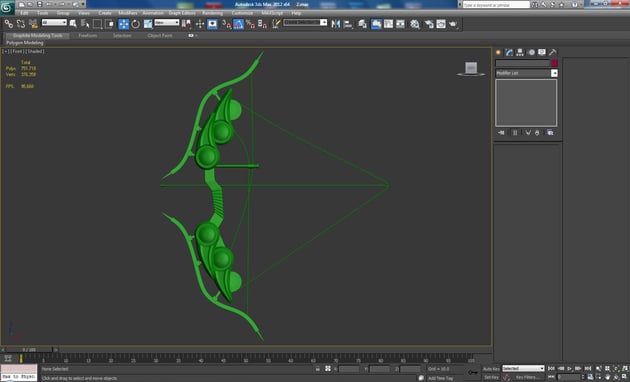The image size is (630, 382).
Task: Open the Select by Name dialog
Action: coord(85,24)
